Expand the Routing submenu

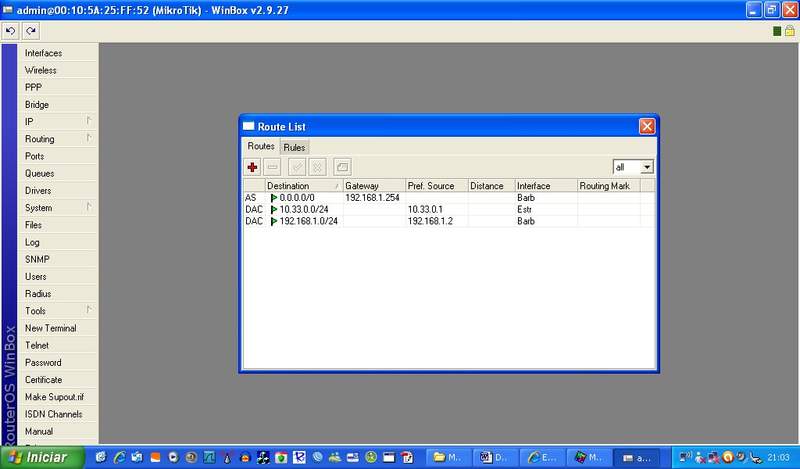tap(57, 139)
